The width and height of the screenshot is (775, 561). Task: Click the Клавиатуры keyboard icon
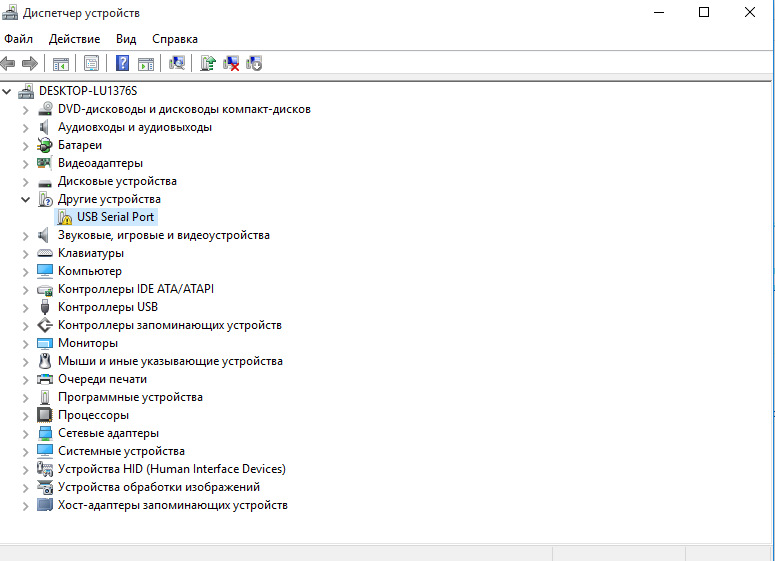click(x=44, y=253)
